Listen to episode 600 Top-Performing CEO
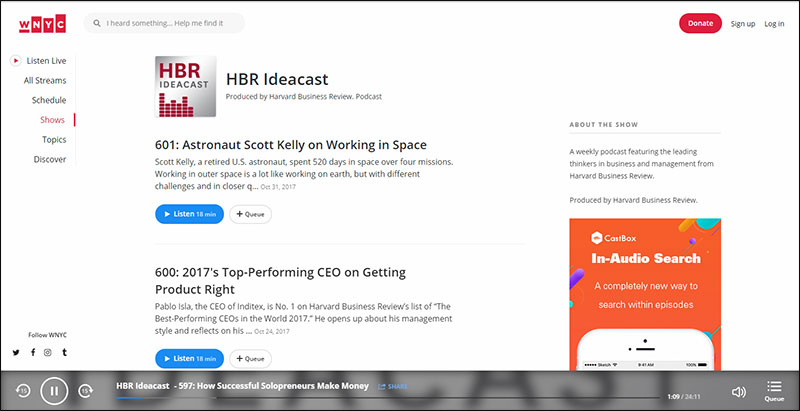The width and height of the screenshot is (800, 411). (x=189, y=359)
